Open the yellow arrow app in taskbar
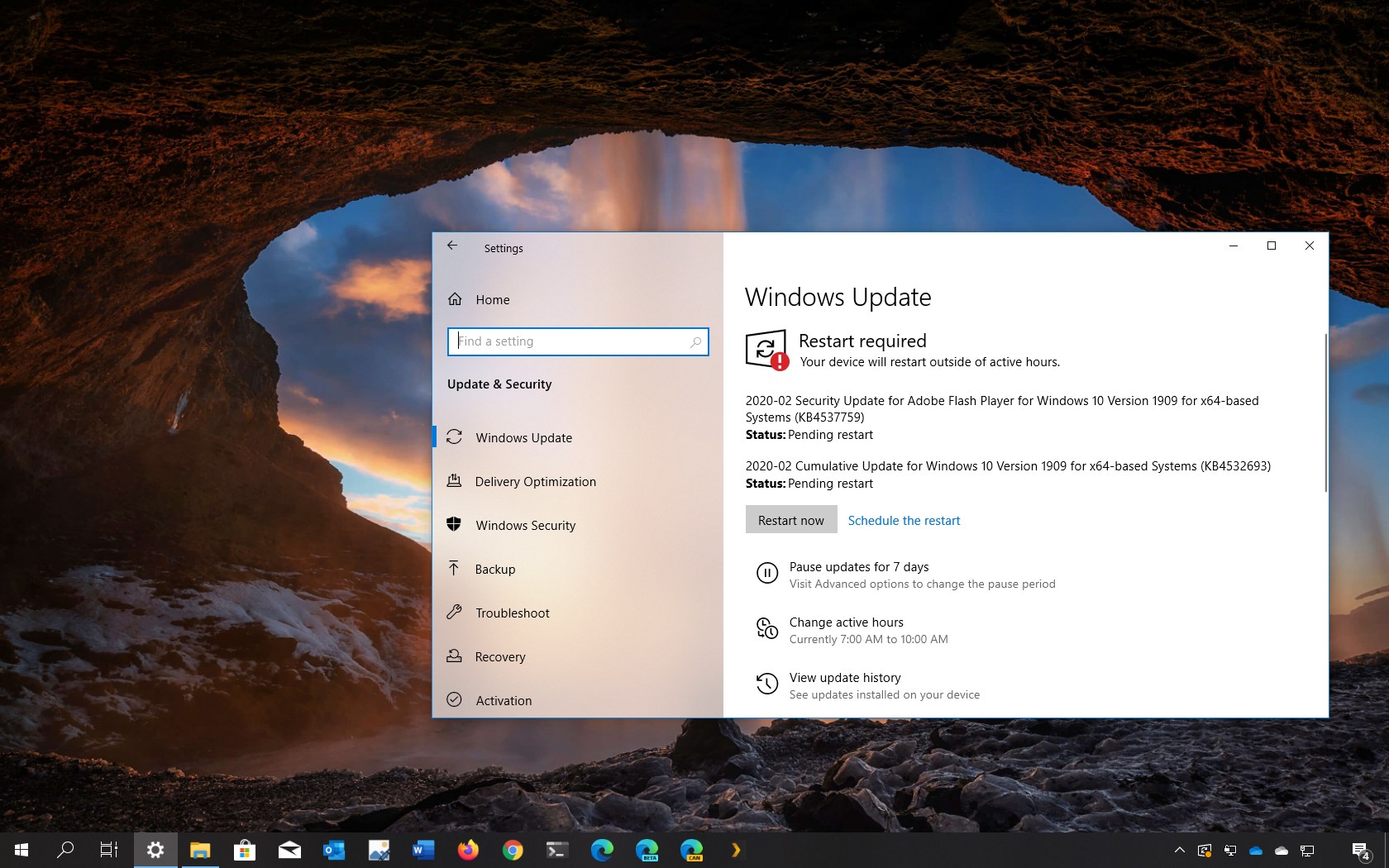1389x868 pixels. 735,850
